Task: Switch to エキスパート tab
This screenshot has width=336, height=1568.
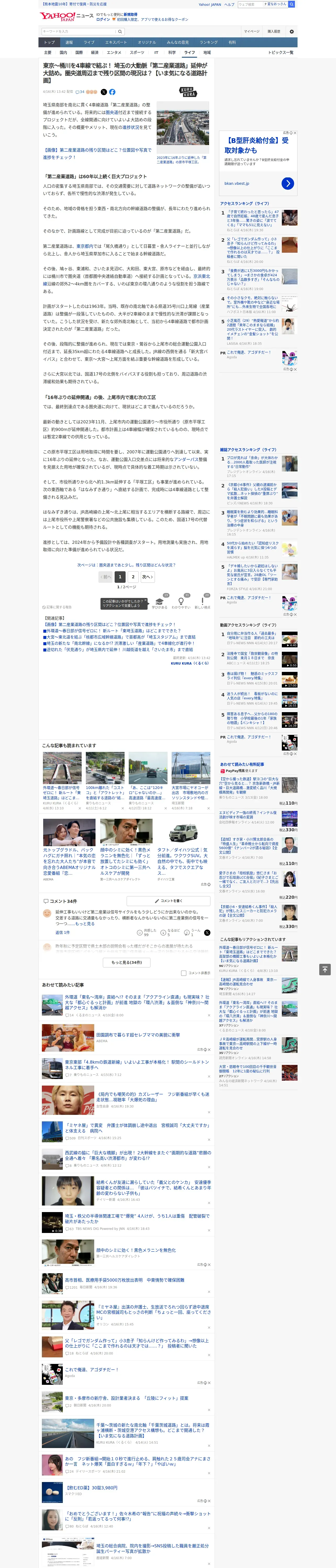Action: [x=116, y=43]
